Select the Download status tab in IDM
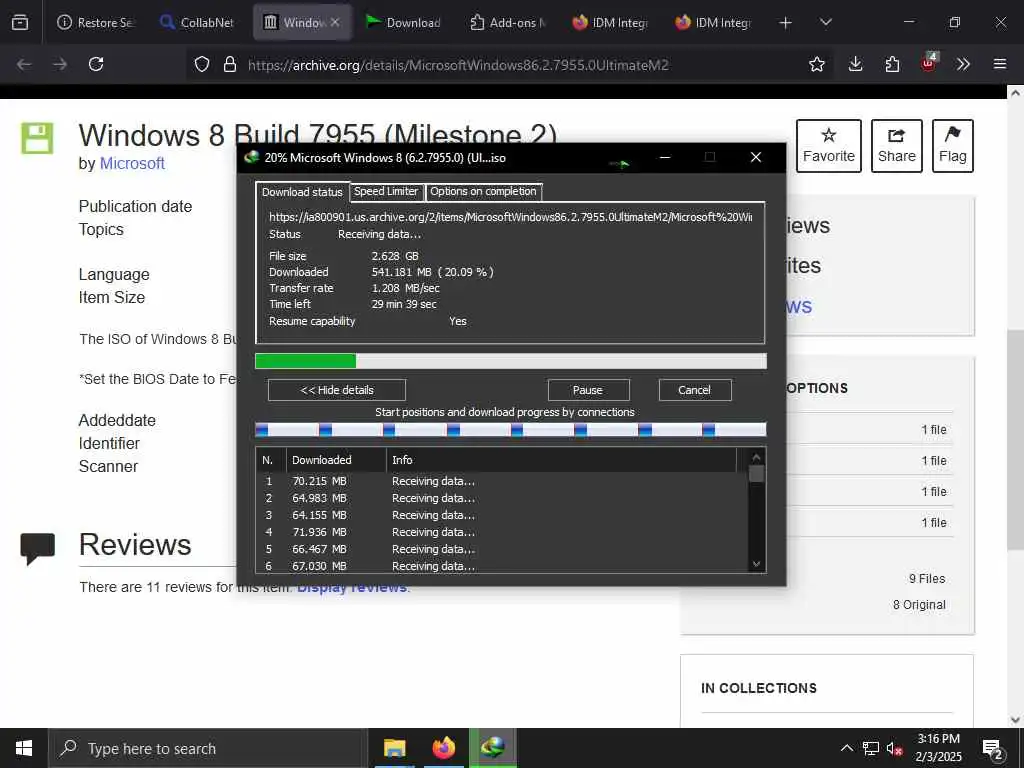 (302, 192)
